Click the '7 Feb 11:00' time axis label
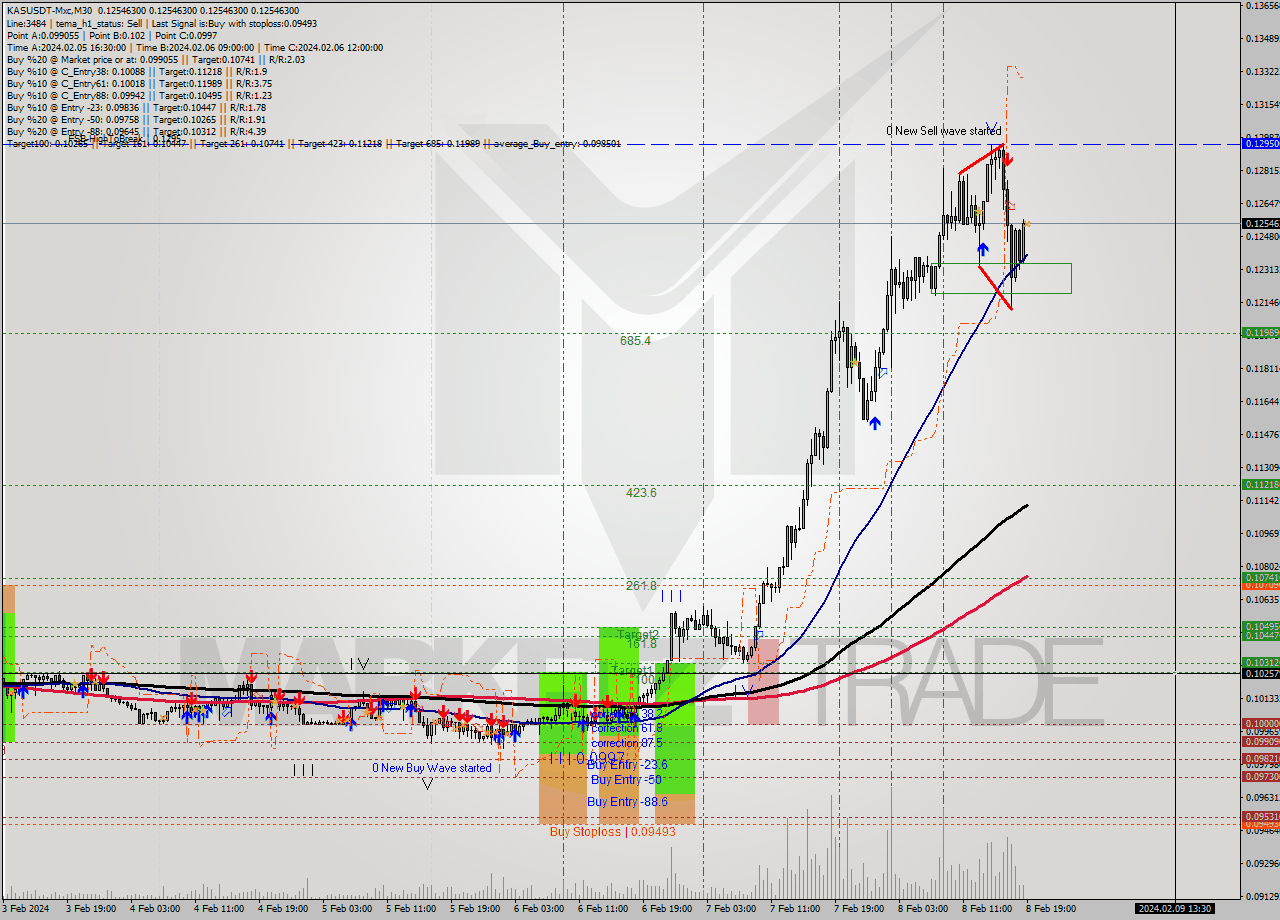1280x920 pixels. [x=795, y=909]
